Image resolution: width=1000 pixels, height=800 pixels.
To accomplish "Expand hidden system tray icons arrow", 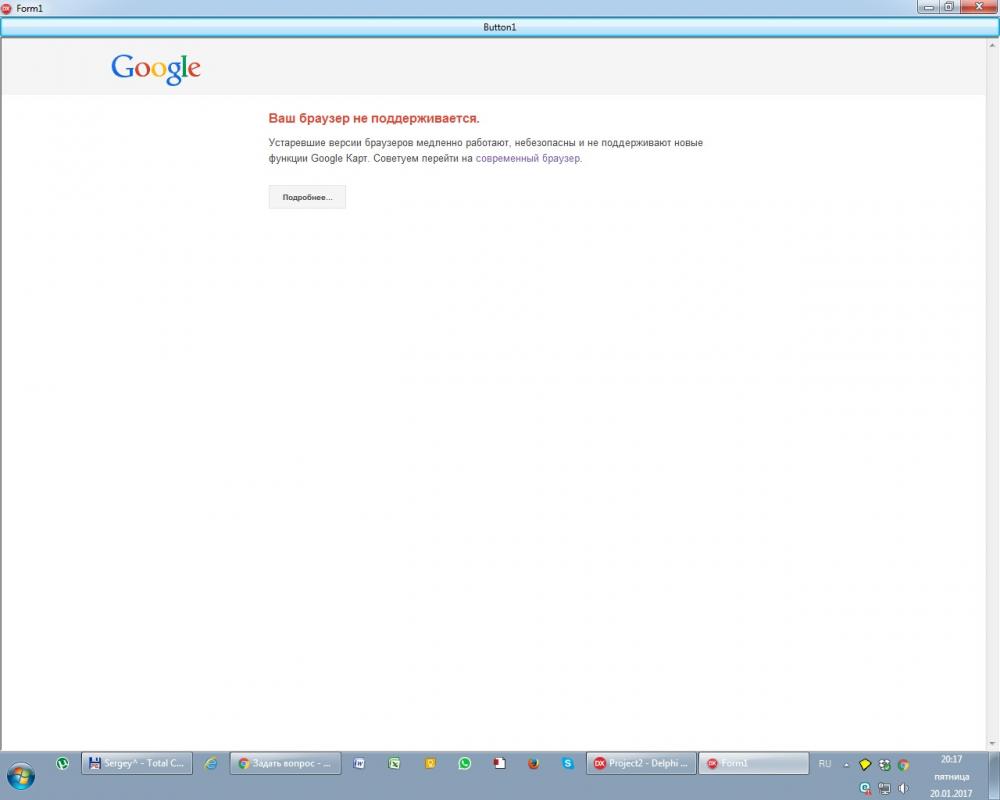I will 846,764.
